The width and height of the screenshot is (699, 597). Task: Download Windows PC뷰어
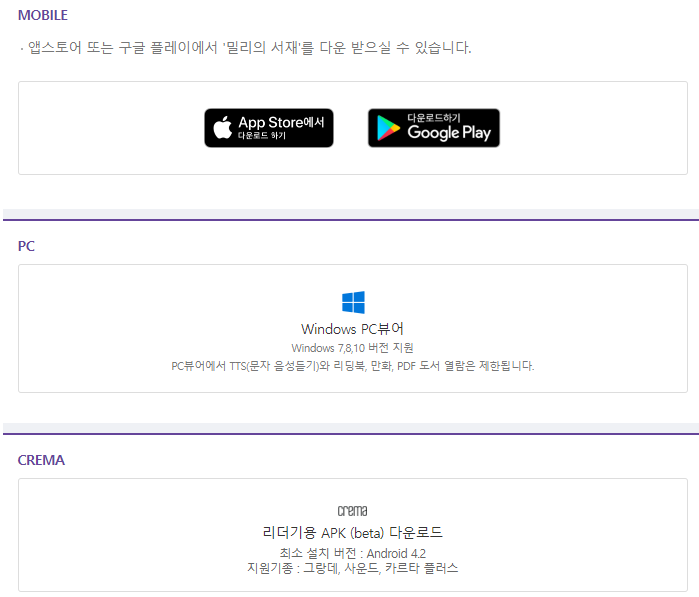click(352, 329)
